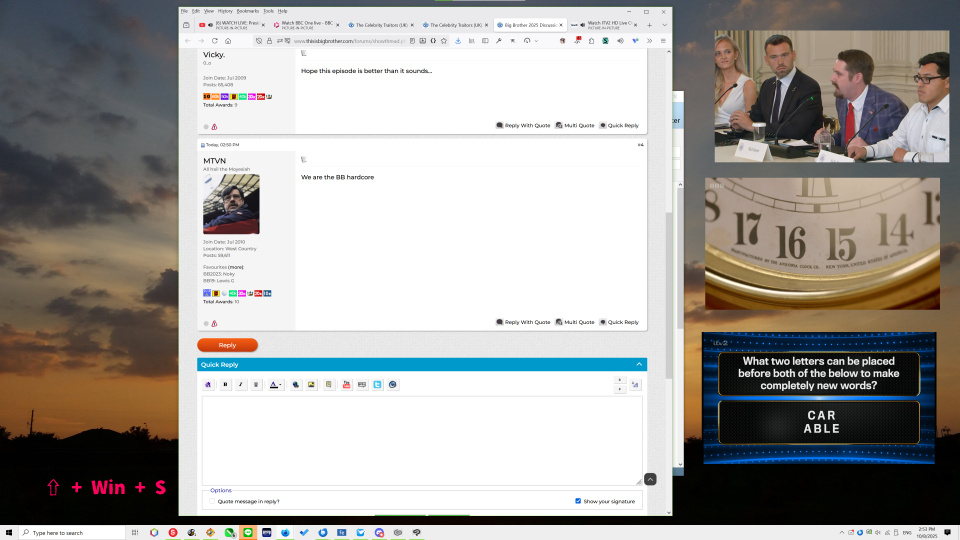The height and width of the screenshot is (540, 960).
Task: Toggle bold formatting in Quick Reply editor
Action: pyautogui.click(x=225, y=384)
